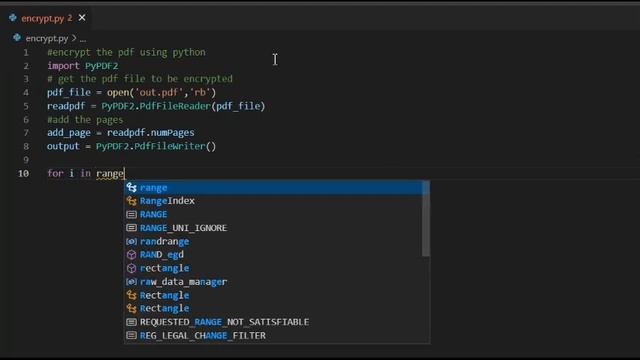This screenshot has width=640, height=360.
Task: Click comment '# get the pdf file to be encrypted'
Action: pos(140,79)
